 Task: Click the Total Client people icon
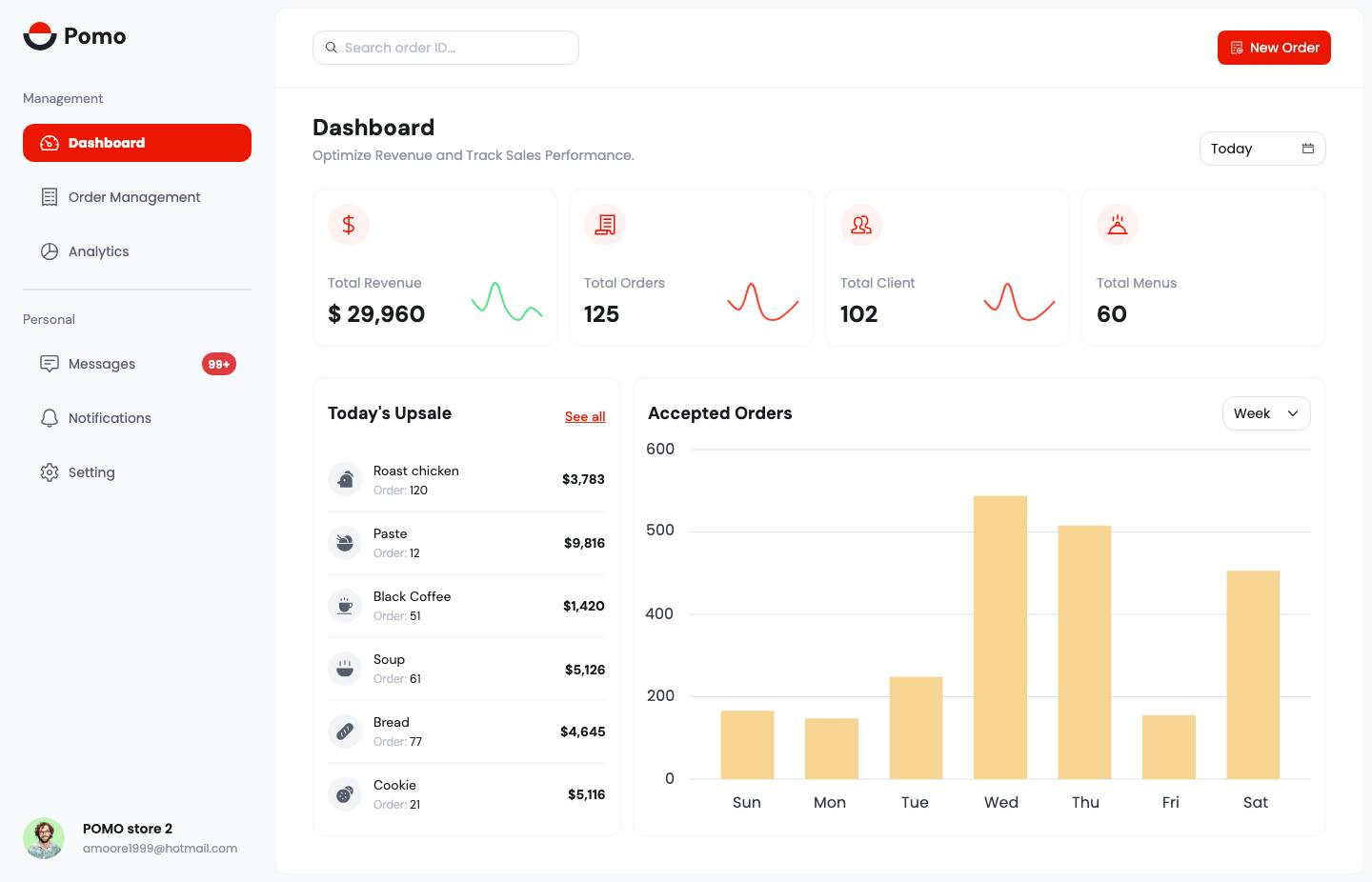861,225
